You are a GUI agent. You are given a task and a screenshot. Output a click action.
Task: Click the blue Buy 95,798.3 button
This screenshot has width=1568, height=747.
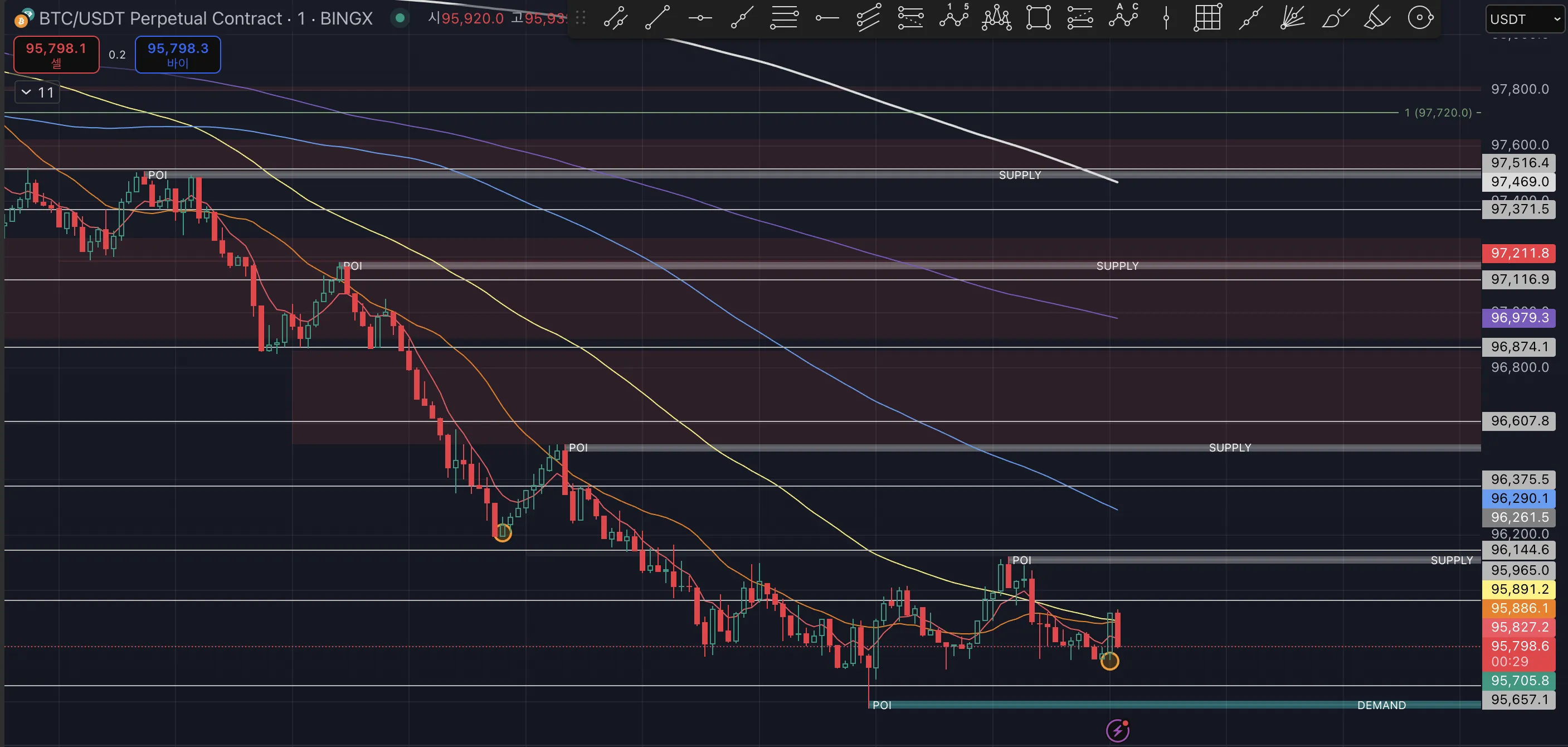[178, 55]
